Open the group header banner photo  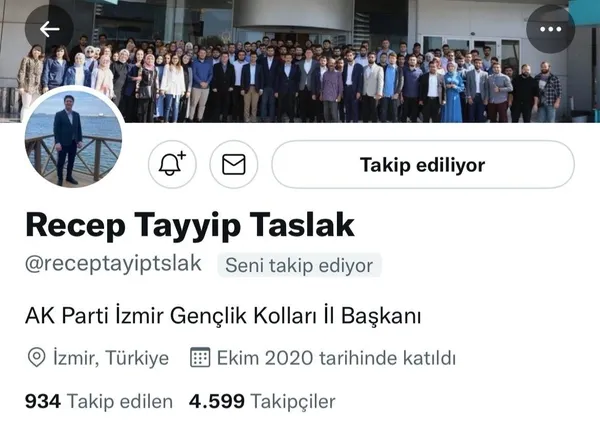(300, 61)
